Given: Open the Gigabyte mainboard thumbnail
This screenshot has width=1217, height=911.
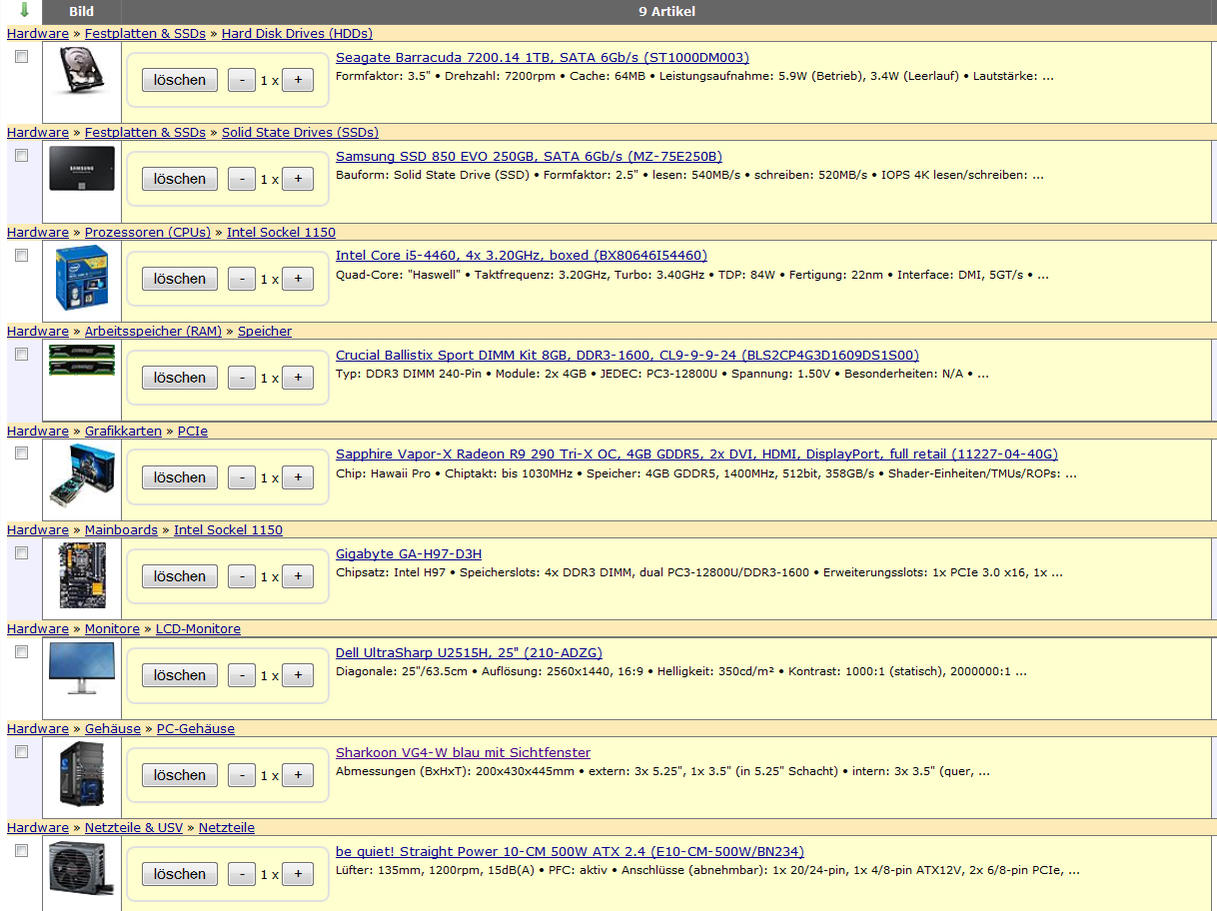Looking at the screenshot, I should (82, 575).
